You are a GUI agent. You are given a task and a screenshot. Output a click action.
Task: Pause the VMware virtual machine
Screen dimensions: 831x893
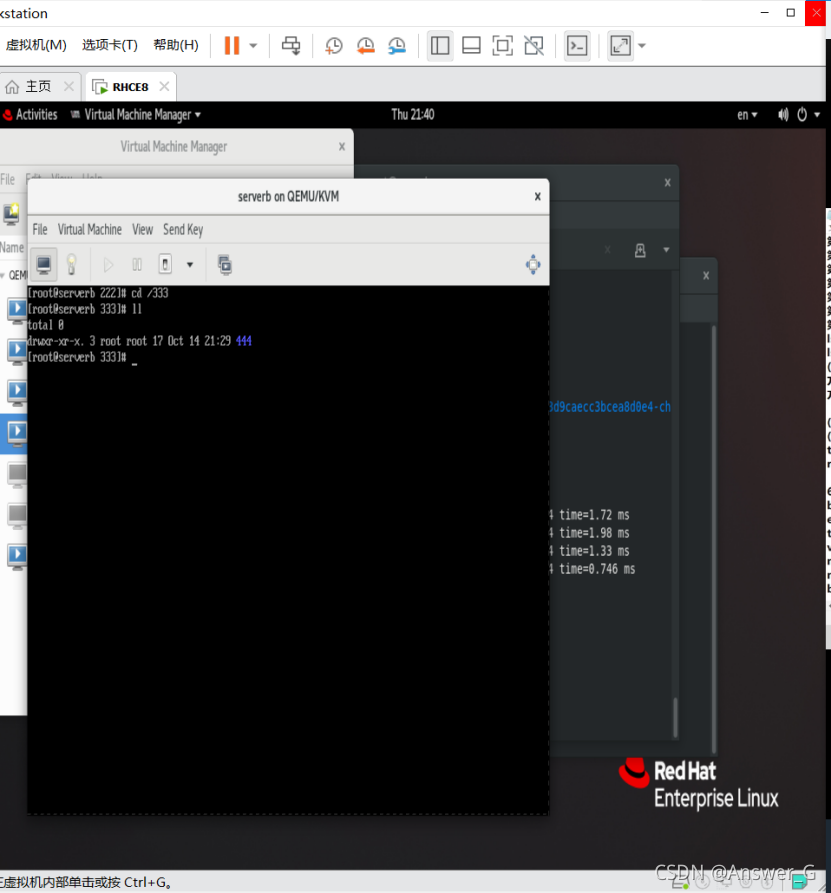point(232,46)
